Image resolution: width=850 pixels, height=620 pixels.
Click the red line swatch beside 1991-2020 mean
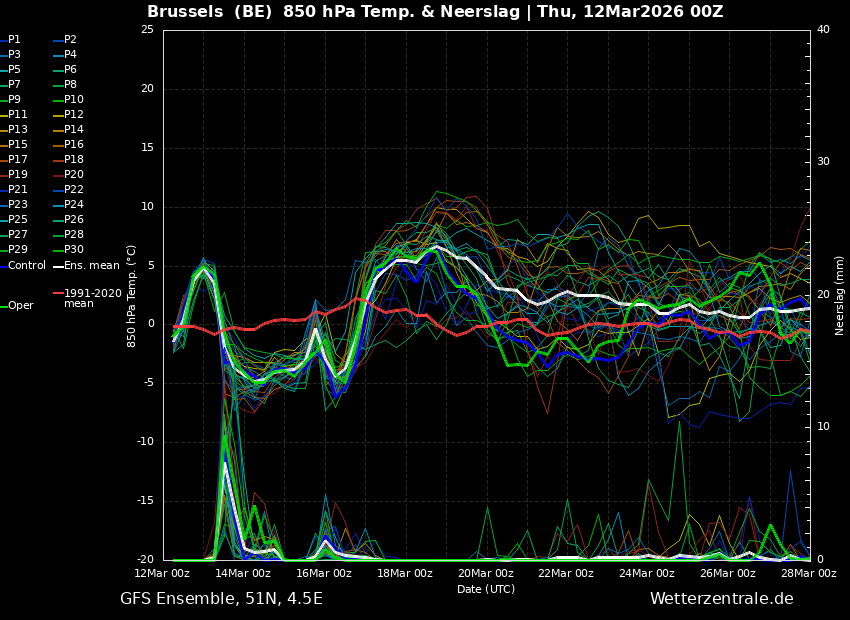[58, 294]
